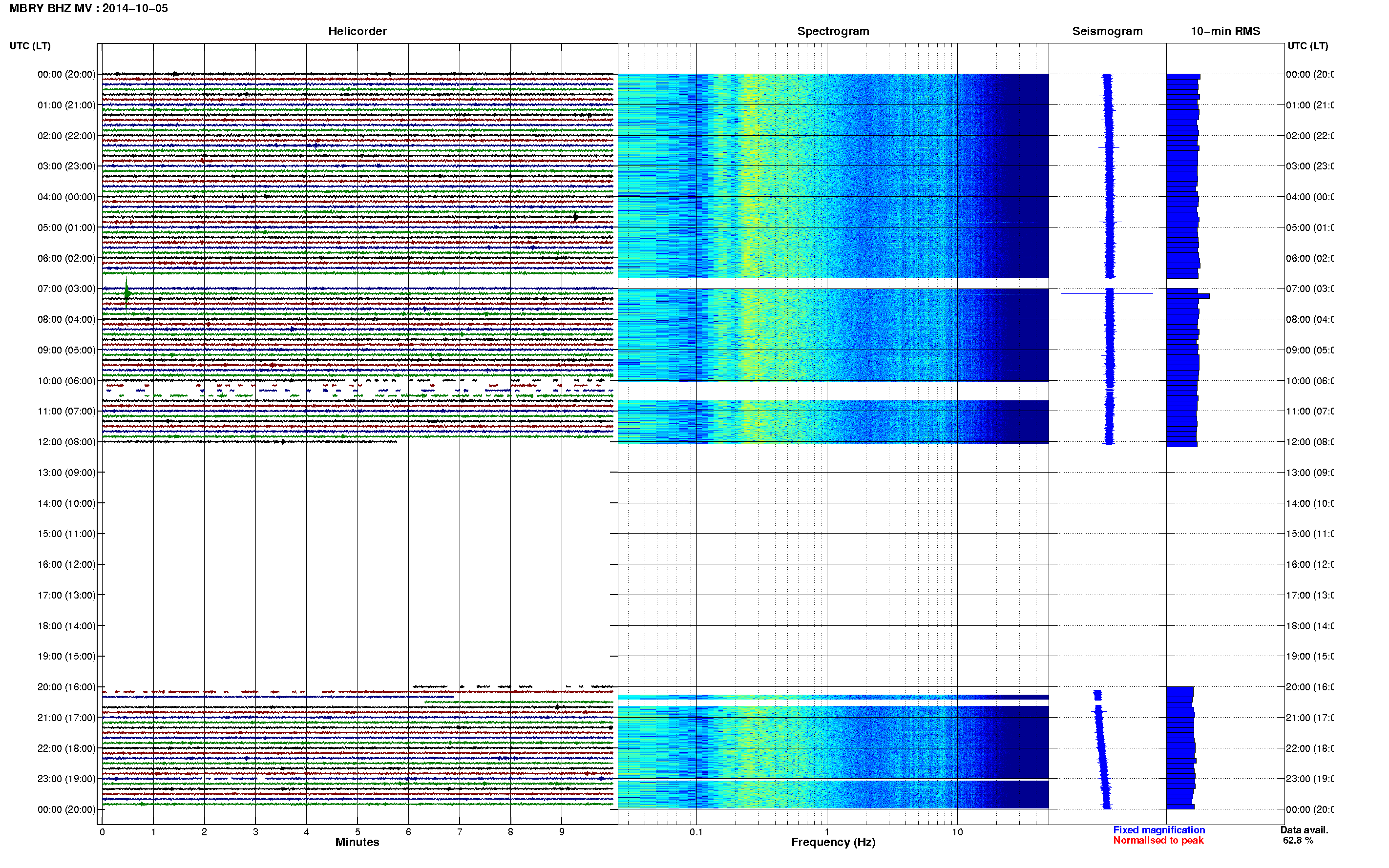Click the '14:00 (10:00)' left time label
The image size is (1389, 868).
[66, 503]
